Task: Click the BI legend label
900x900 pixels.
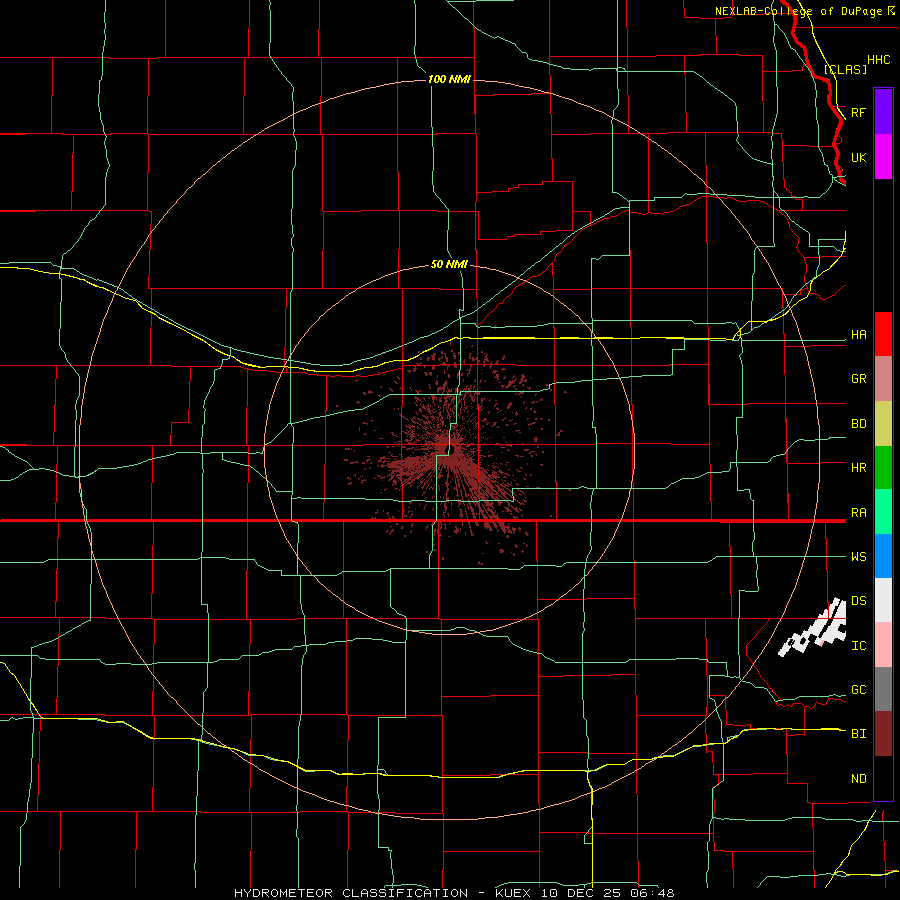Action: [x=858, y=734]
